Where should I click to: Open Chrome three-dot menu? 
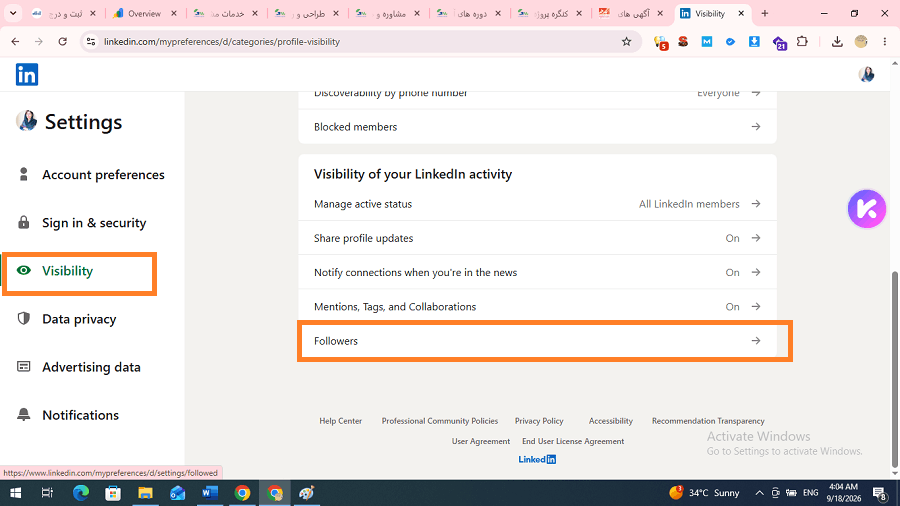click(x=885, y=41)
